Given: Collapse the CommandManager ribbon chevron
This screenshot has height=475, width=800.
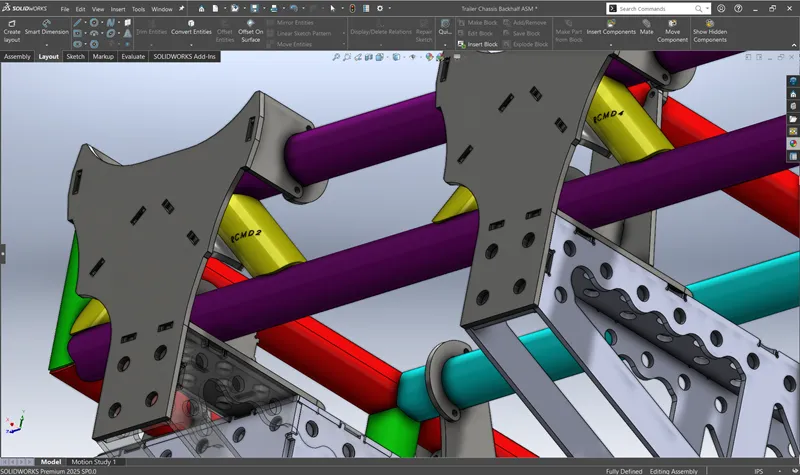Looking at the screenshot, I should tap(794, 45).
